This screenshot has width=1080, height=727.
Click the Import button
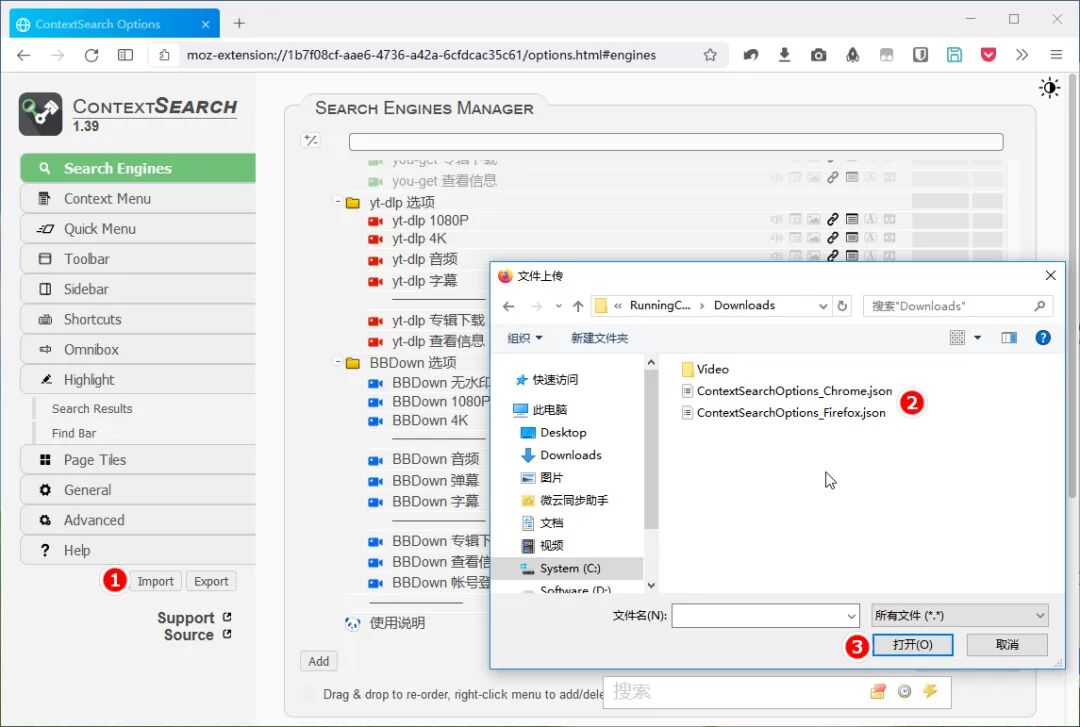[x=155, y=582]
